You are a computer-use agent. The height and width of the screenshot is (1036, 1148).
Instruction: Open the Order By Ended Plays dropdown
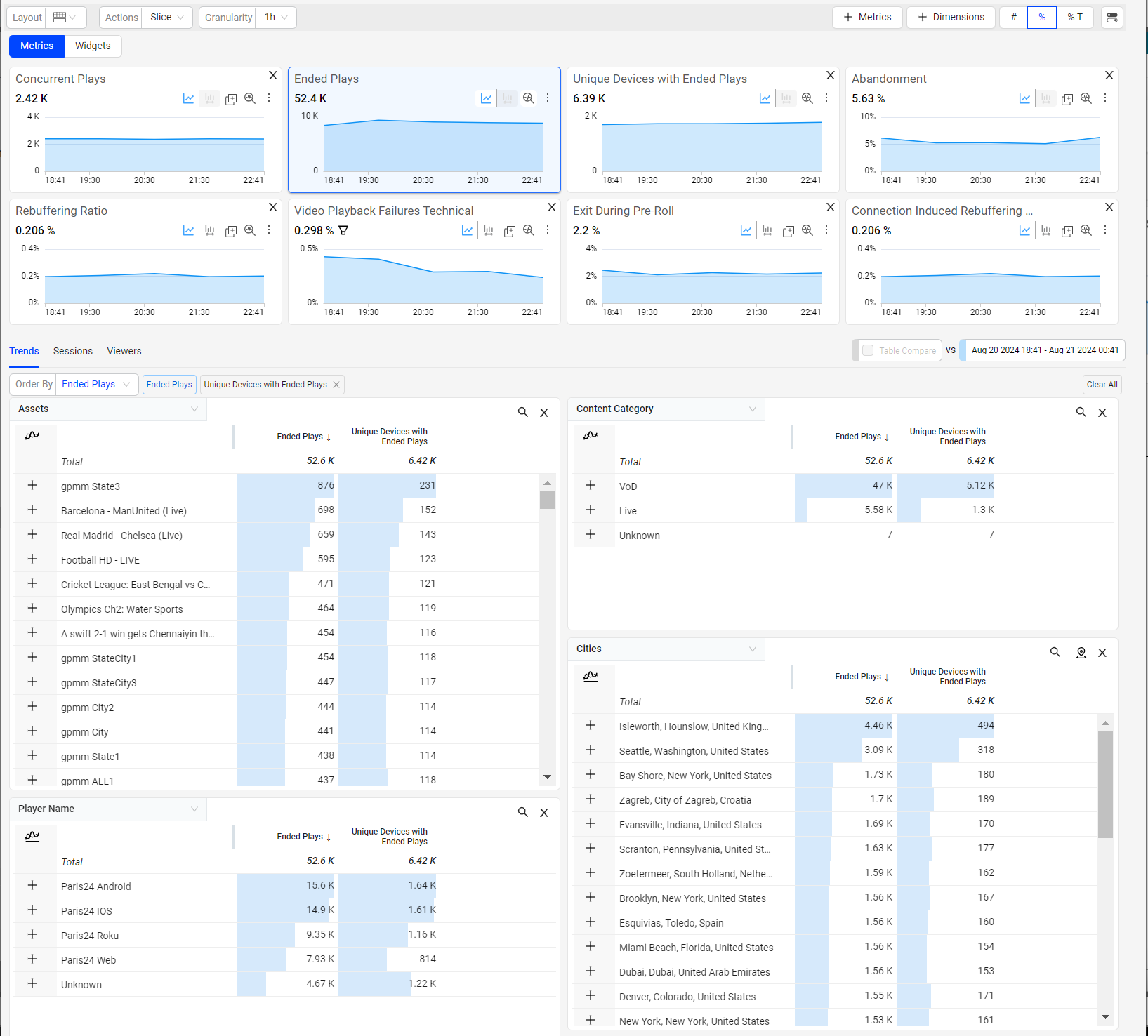coord(96,384)
